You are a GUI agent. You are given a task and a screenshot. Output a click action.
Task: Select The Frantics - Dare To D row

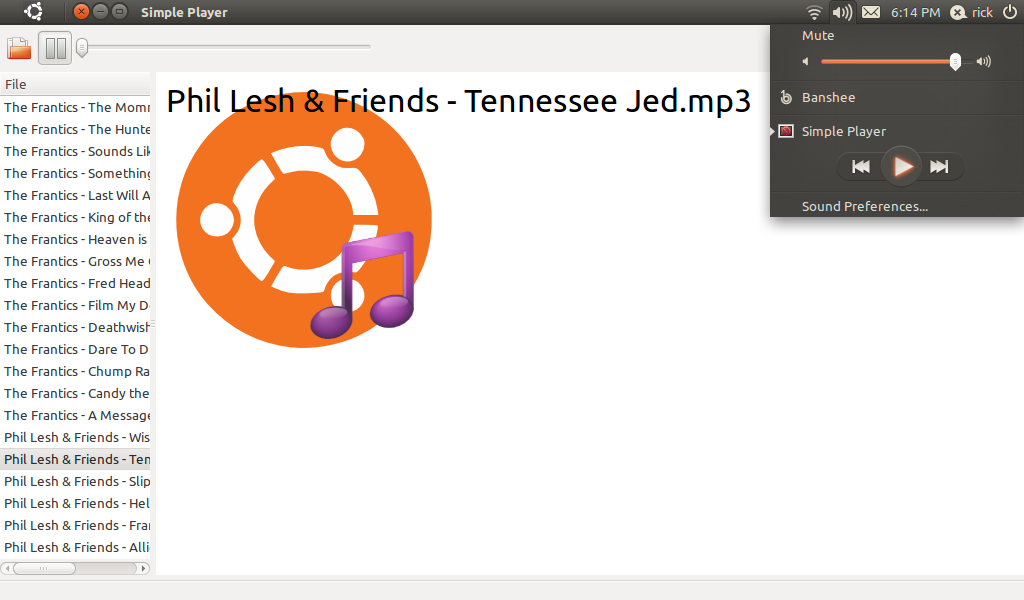75,349
